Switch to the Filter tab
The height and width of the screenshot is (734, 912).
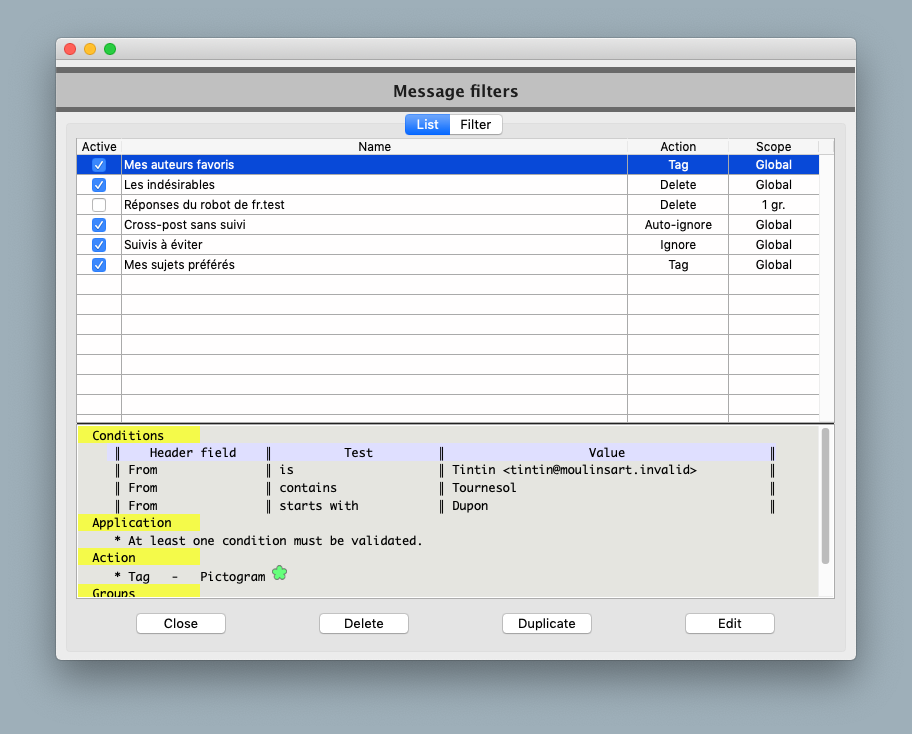click(x=475, y=125)
